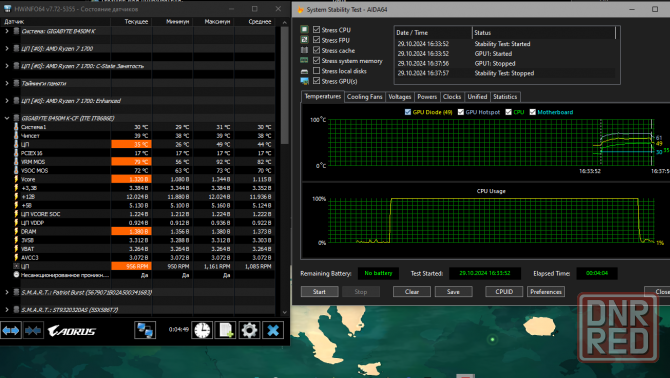Open HWiNFO sensor settings gear icon
The height and width of the screenshot is (378, 670).
(x=249, y=330)
